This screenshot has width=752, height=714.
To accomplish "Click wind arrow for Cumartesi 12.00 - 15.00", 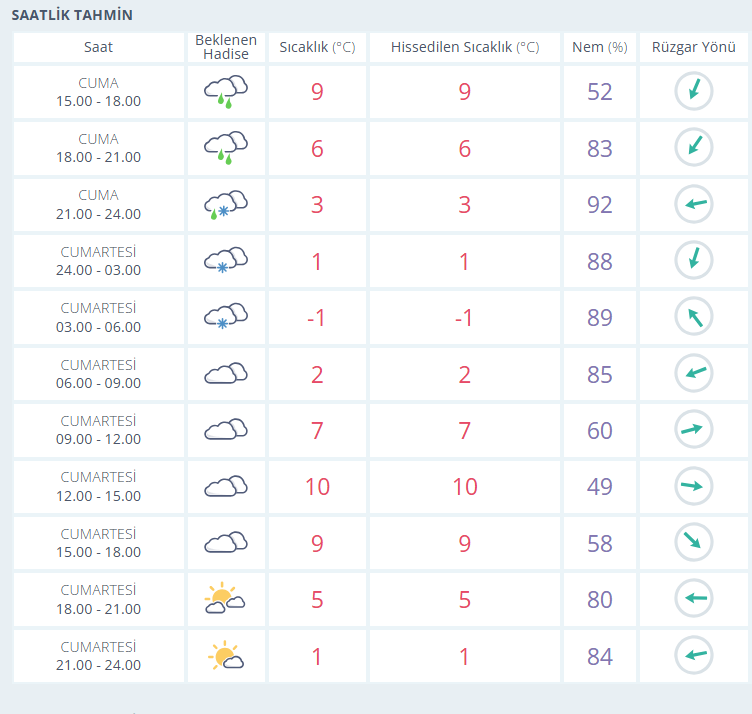I will pyautogui.click(x=694, y=486).
